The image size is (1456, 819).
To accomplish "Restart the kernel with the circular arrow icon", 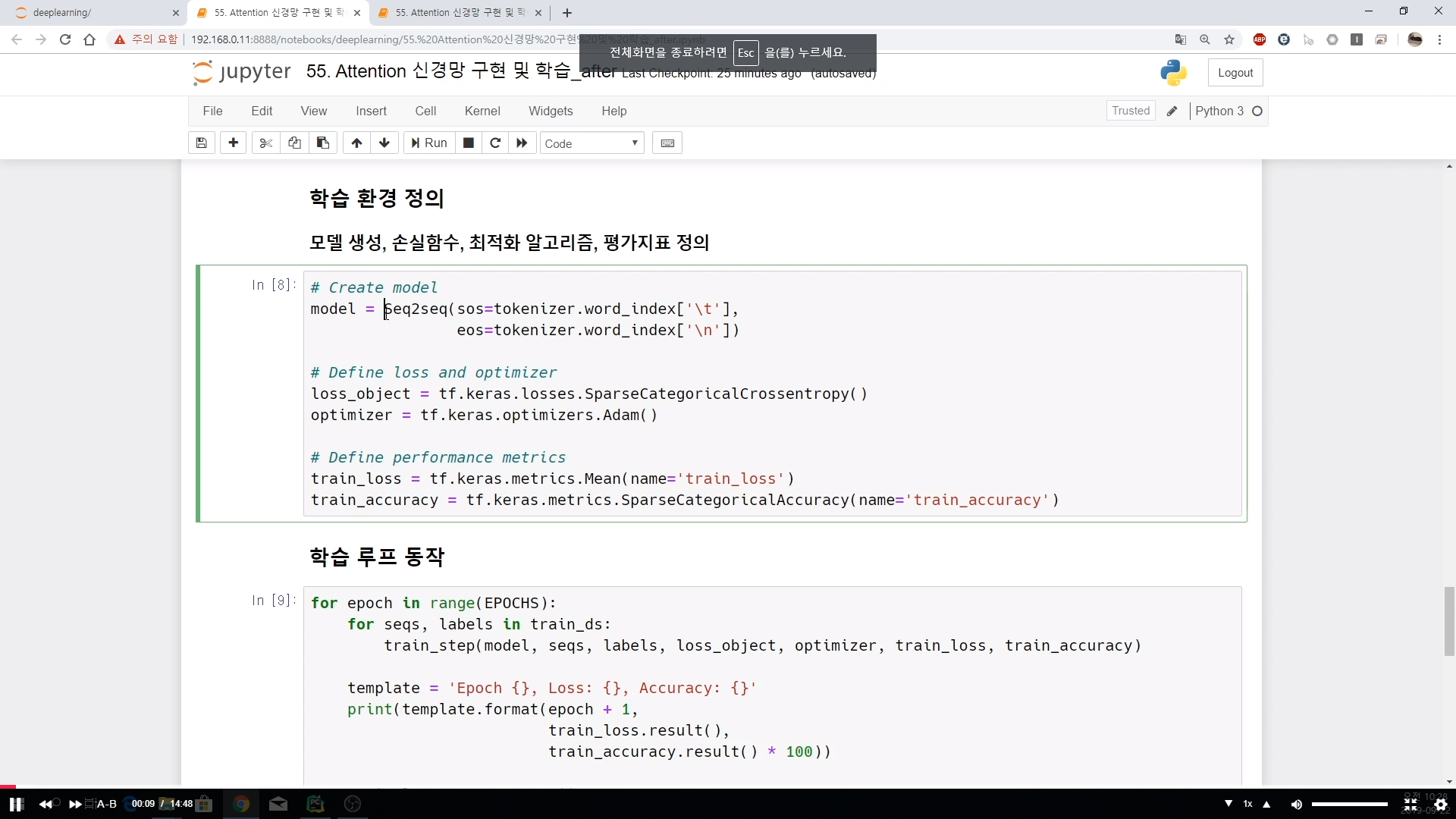I will tap(495, 143).
